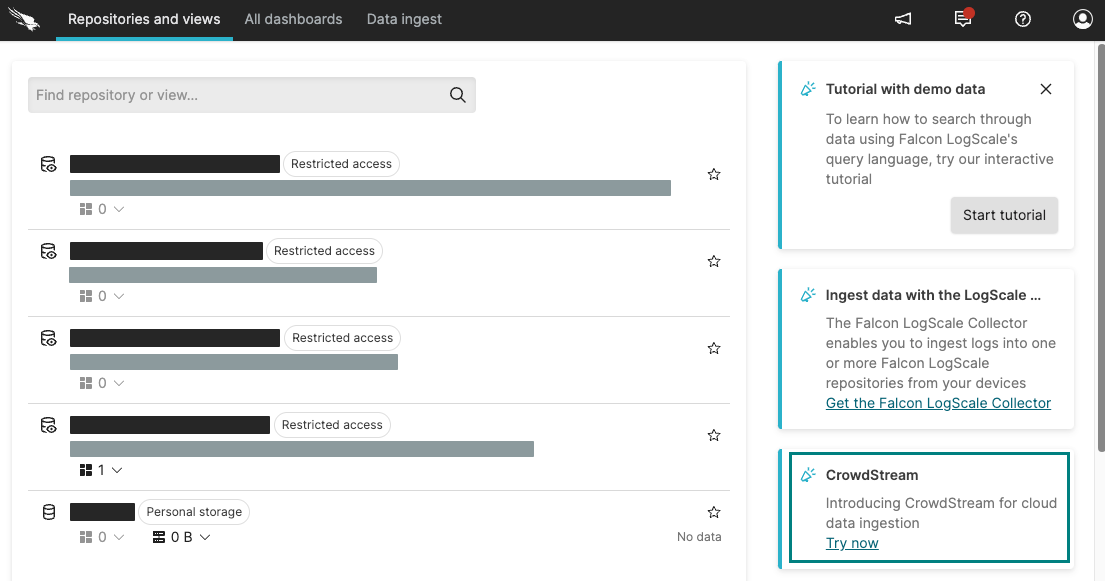The width and height of the screenshot is (1105, 581).
Task: Toggle favorite star on the fourth repository
Action: (x=714, y=435)
